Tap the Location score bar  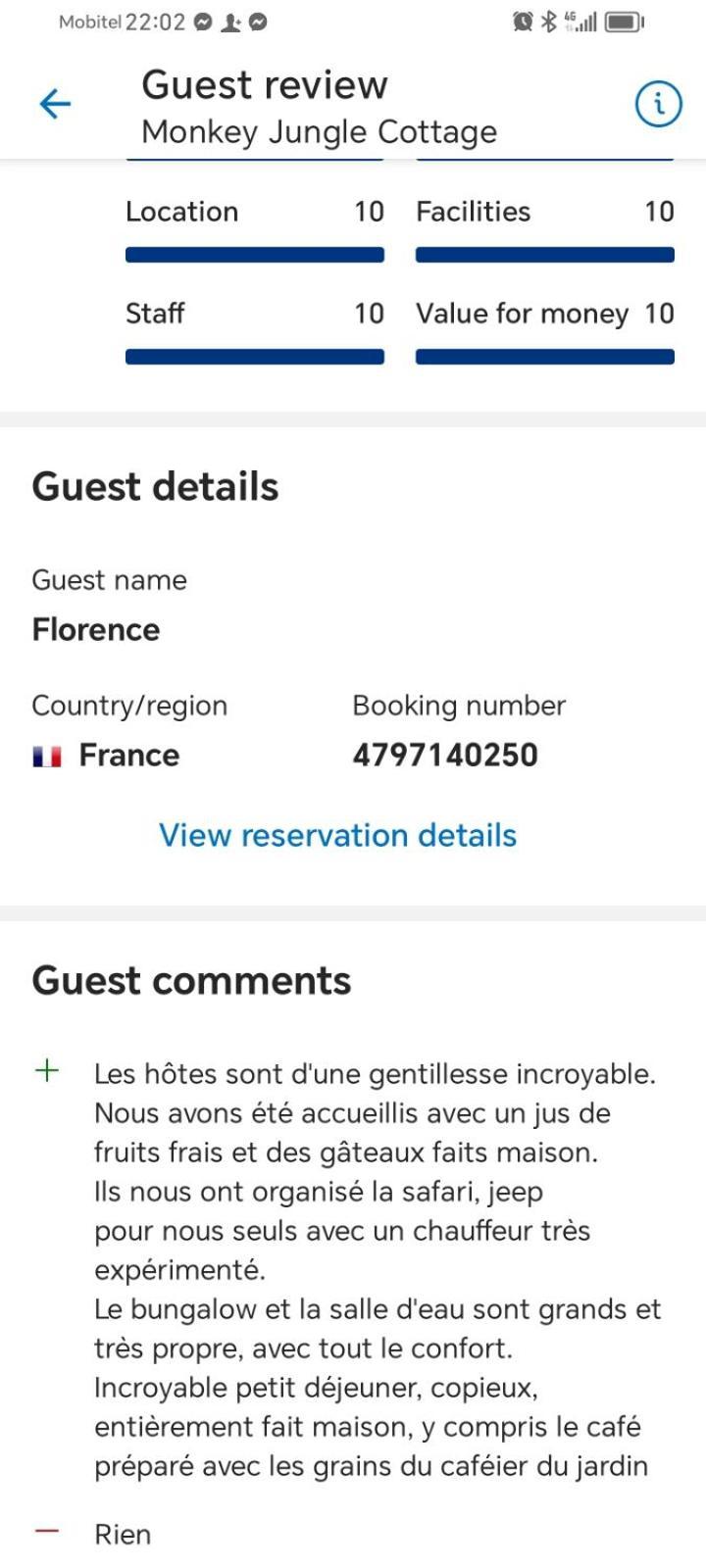[x=255, y=255]
